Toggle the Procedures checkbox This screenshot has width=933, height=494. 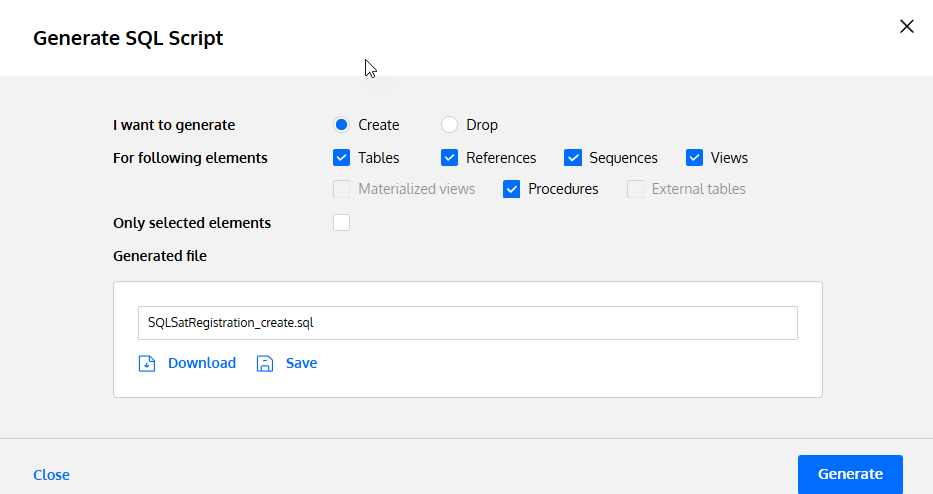[511, 189]
